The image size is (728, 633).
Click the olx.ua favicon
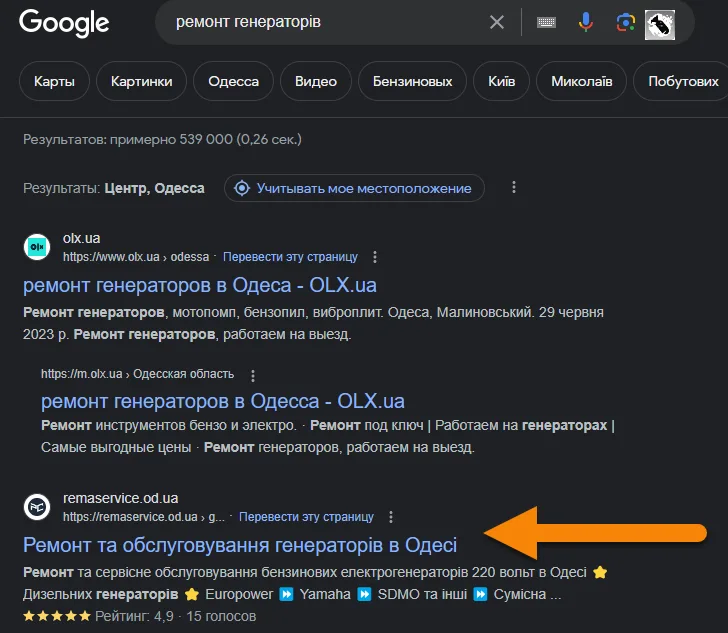(37, 247)
